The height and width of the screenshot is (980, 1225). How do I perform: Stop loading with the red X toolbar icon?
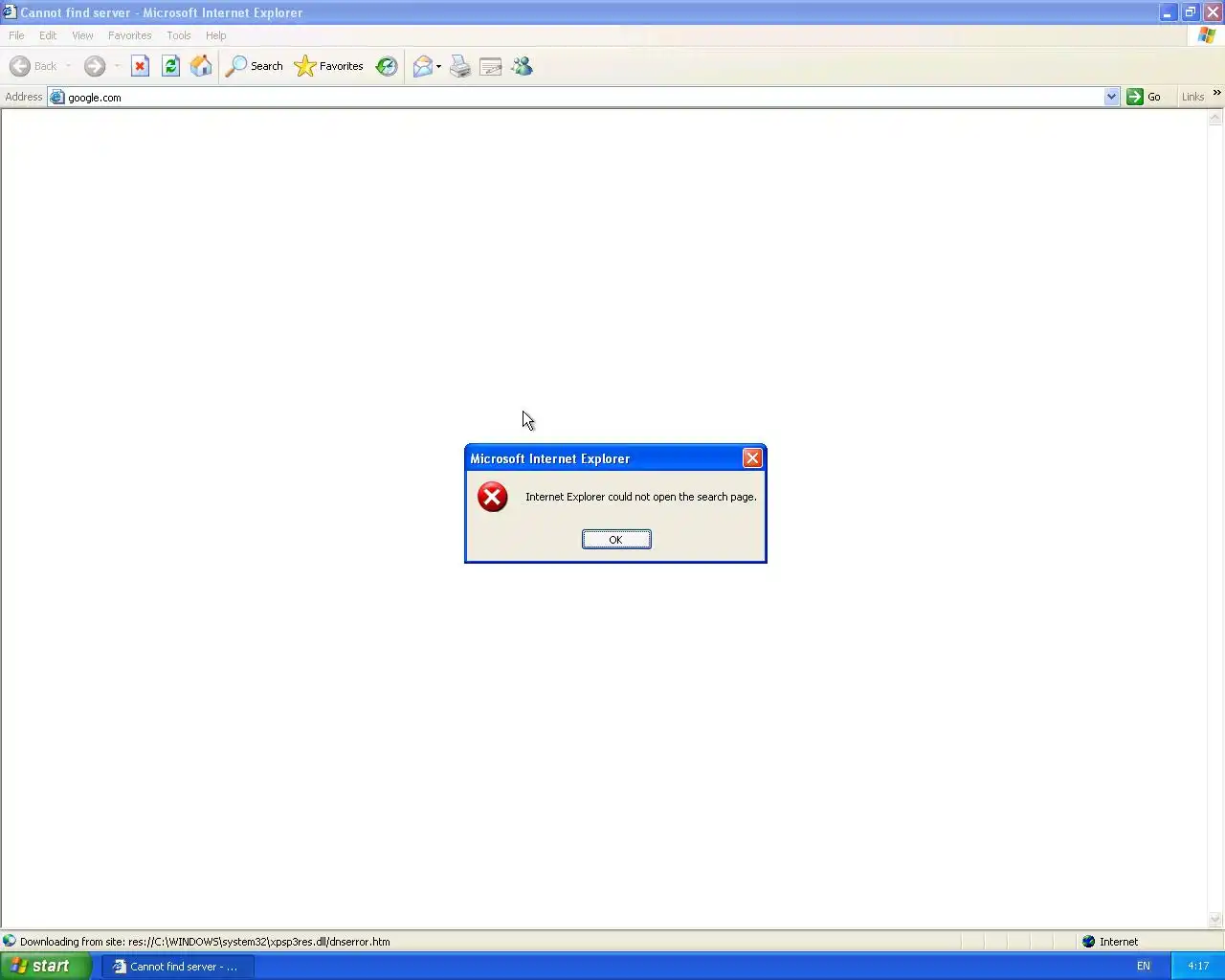[x=140, y=66]
